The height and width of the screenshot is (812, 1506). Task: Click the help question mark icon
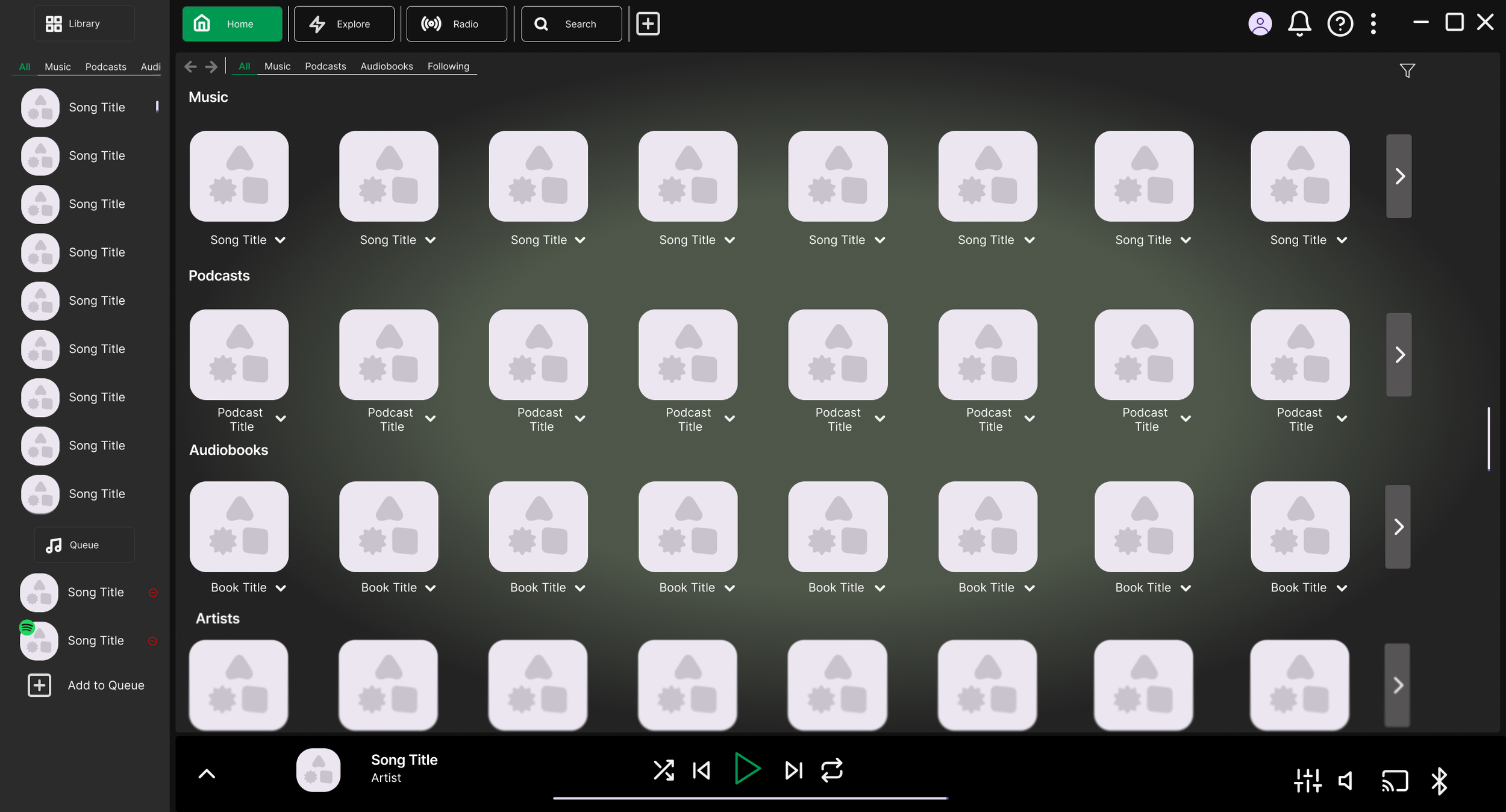tap(1340, 24)
